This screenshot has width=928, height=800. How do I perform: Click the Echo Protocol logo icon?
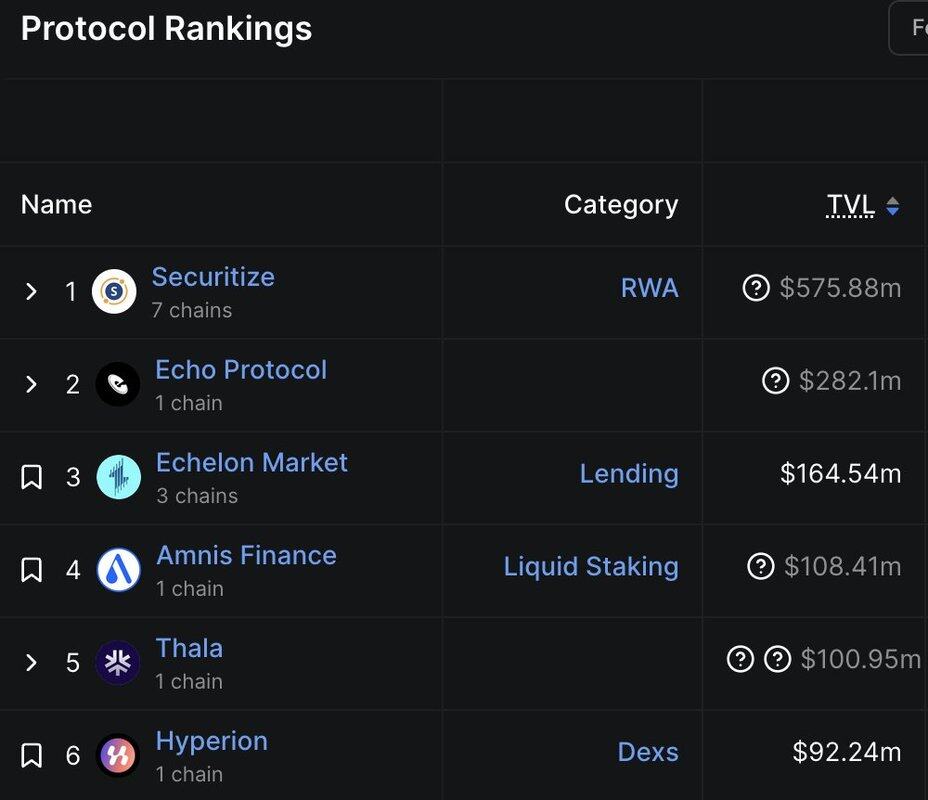[x=118, y=384]
